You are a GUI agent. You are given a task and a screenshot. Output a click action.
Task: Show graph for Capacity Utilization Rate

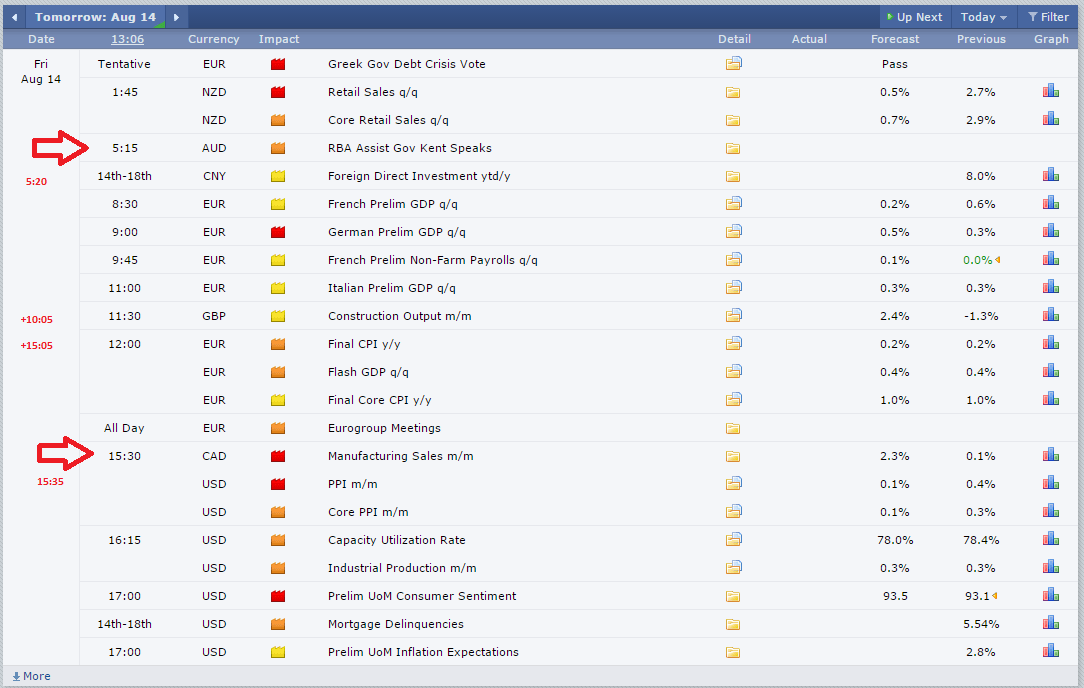1051,539
